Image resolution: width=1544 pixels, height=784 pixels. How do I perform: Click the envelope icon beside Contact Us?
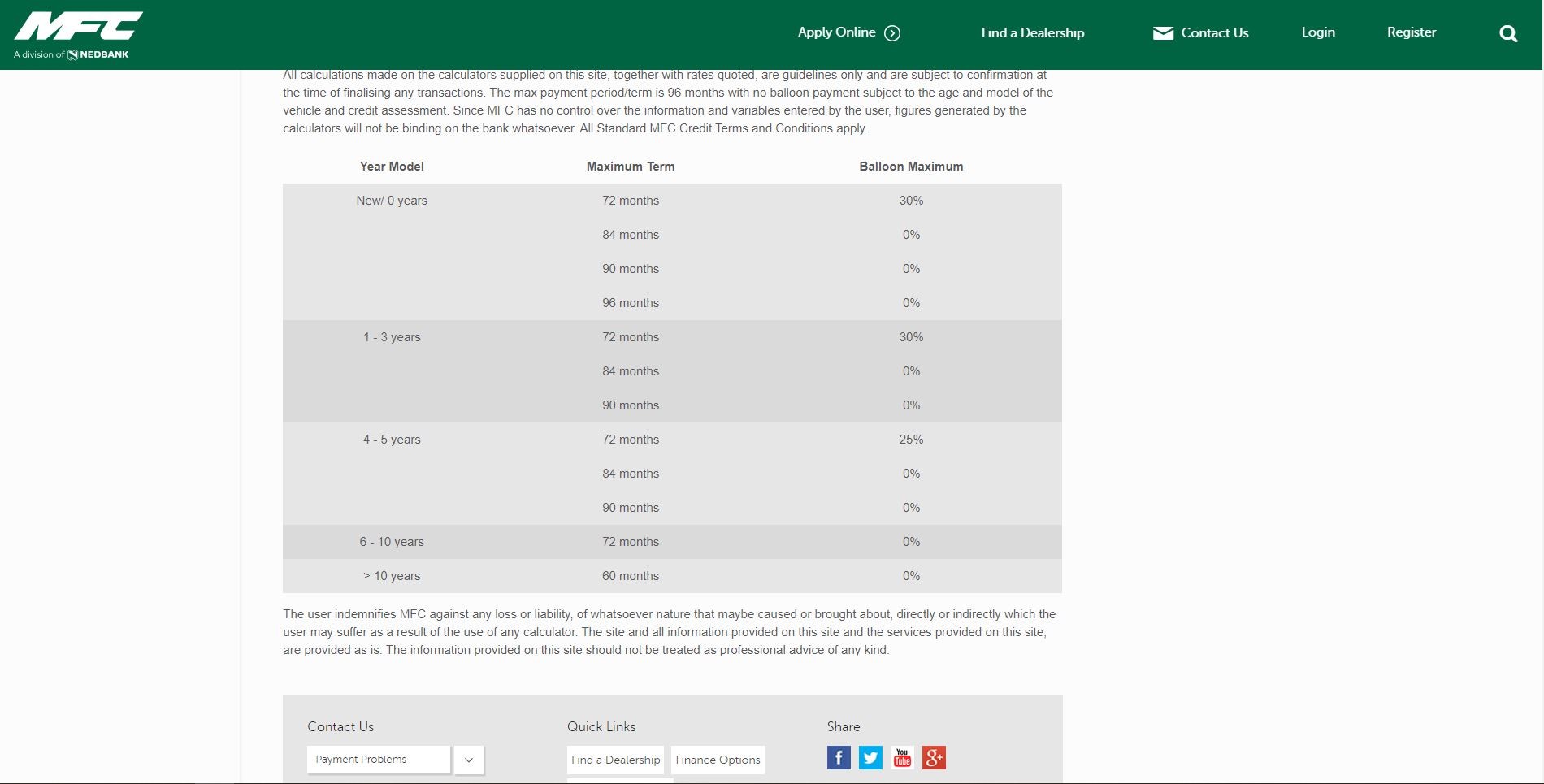(1163, 33)
